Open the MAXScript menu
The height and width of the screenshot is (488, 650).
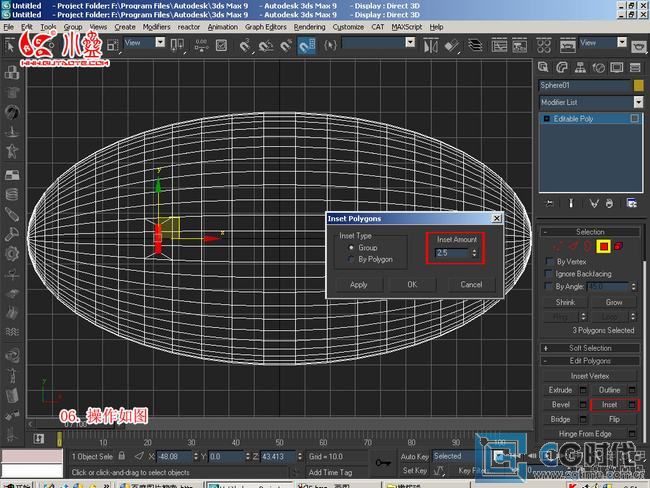point(407,27)
